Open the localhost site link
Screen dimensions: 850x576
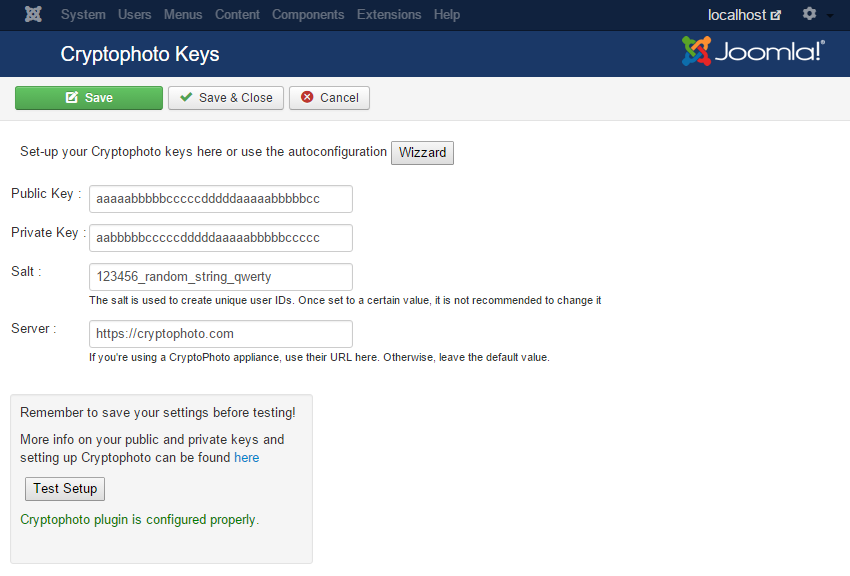point(744,15)
